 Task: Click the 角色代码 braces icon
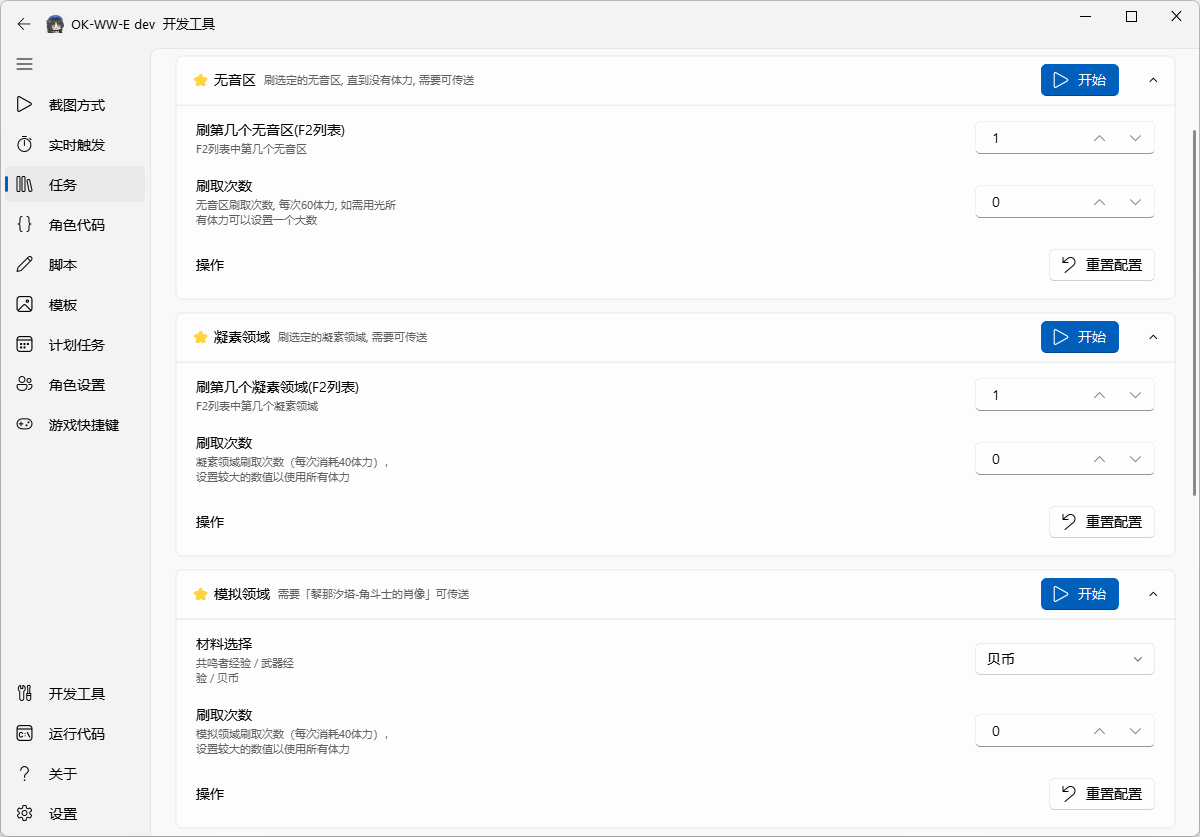click(25, 225)
